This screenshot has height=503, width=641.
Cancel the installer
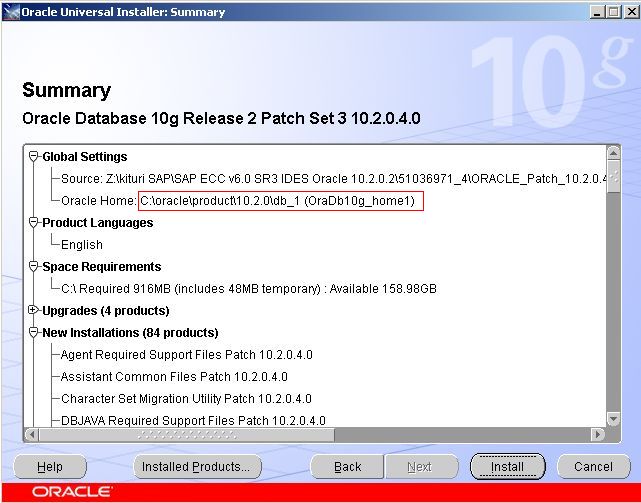[594, 467]
